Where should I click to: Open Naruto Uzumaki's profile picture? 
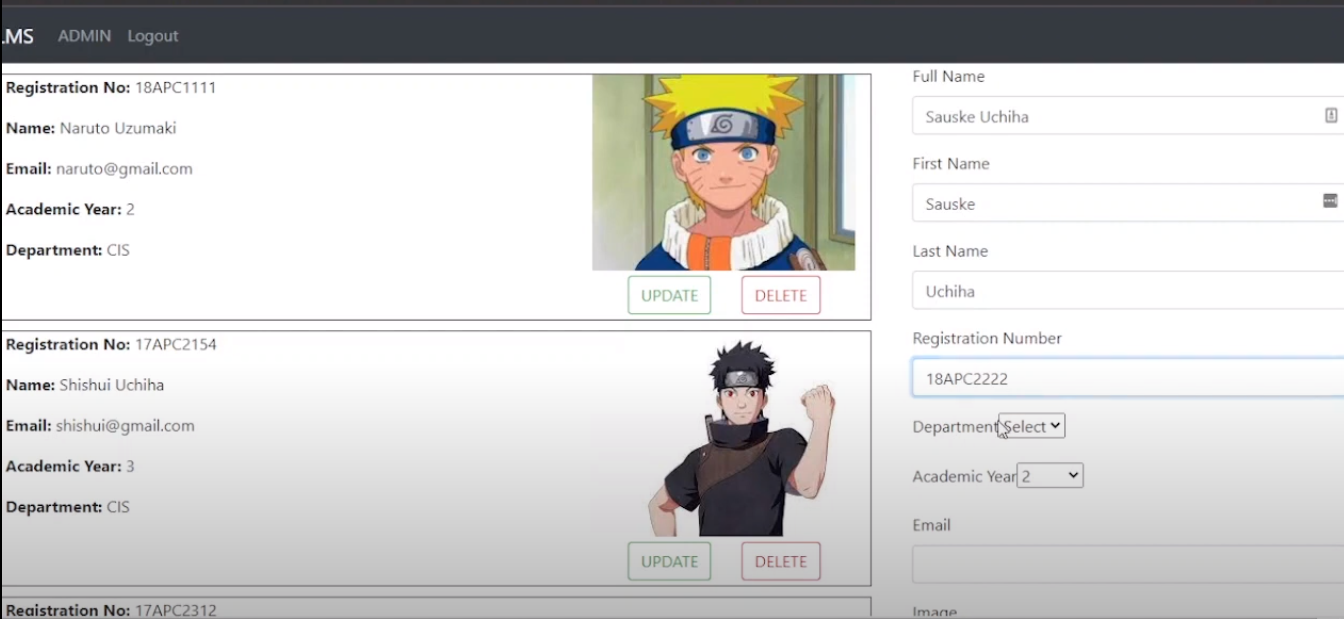pos(724,172)
